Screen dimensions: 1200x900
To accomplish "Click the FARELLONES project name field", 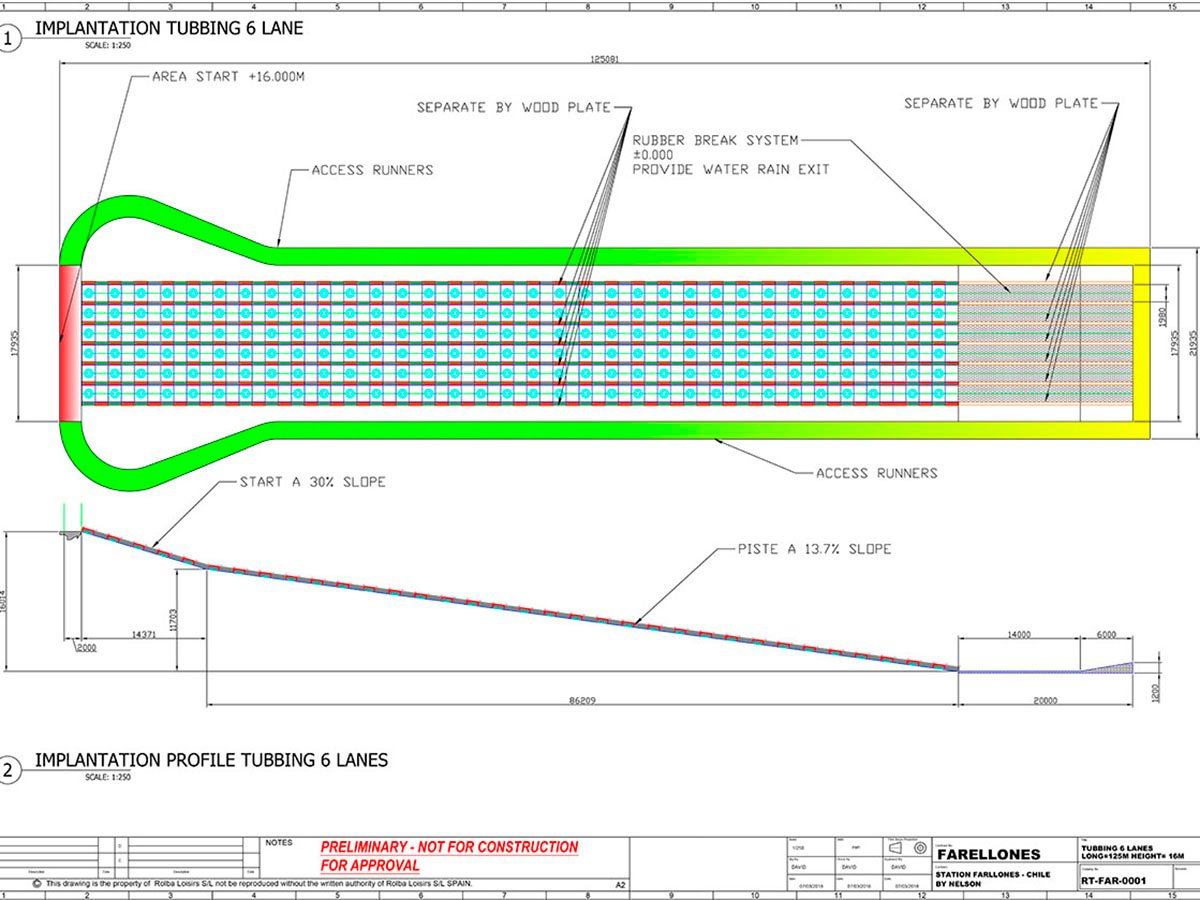I will [x=988, y=854].
